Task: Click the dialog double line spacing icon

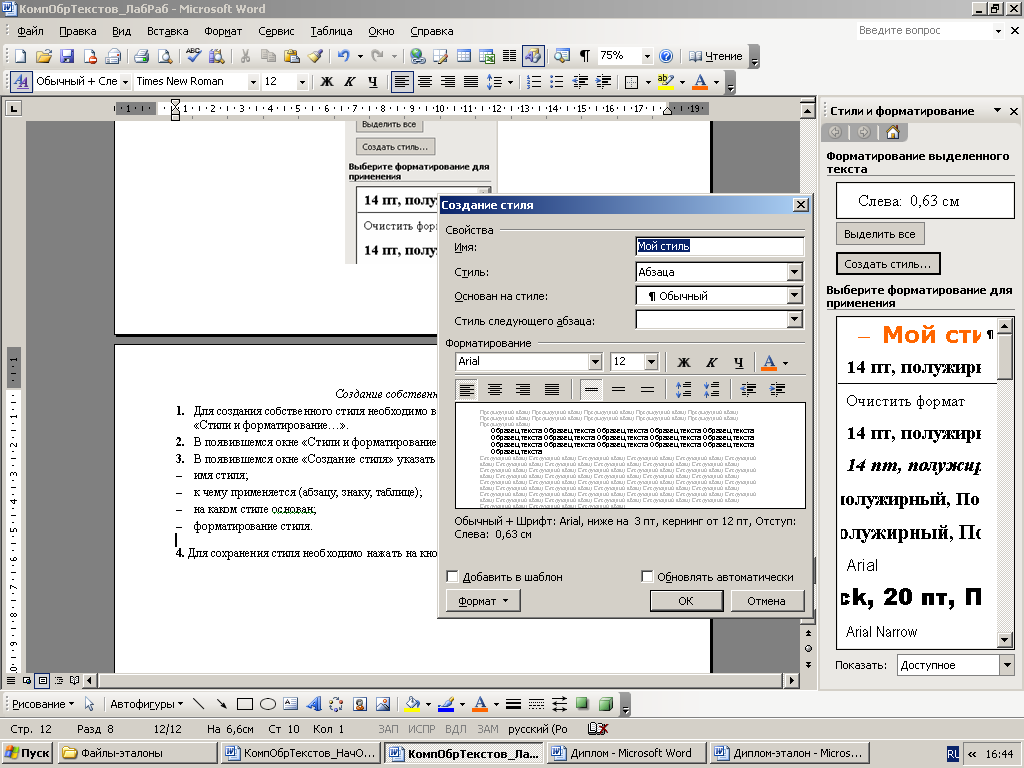Action: point(647,390)
